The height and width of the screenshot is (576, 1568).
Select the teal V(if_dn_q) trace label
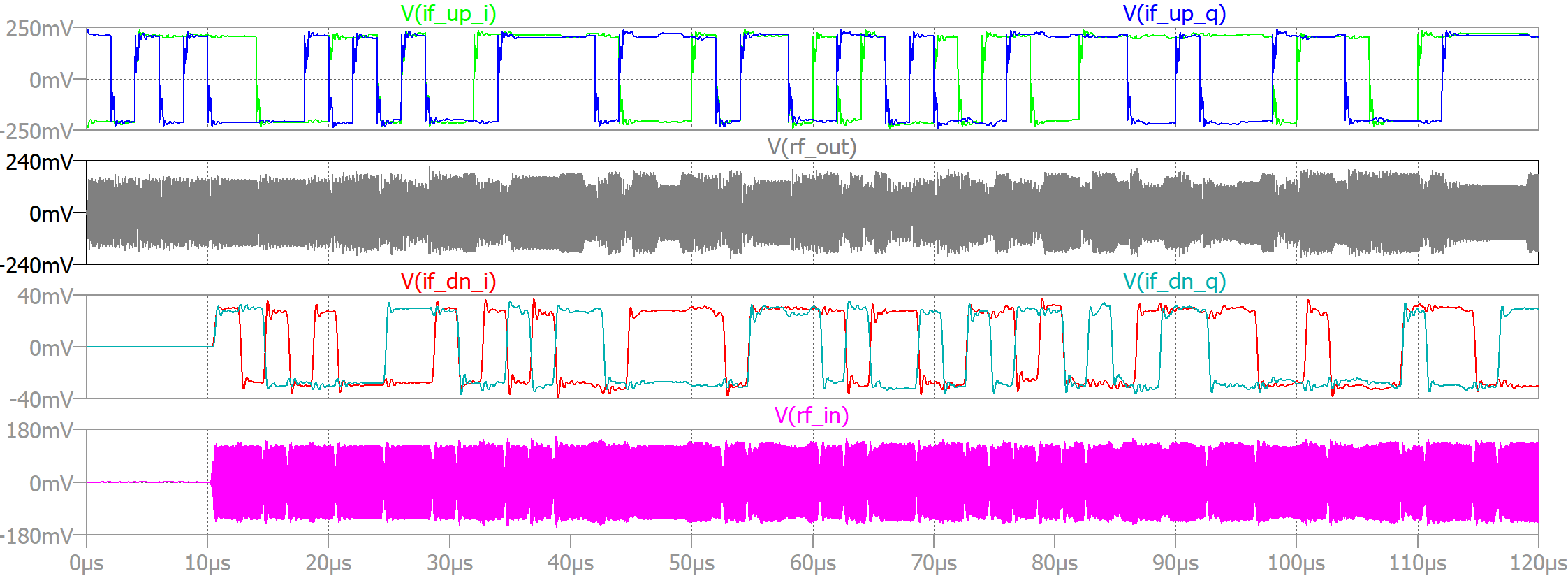click(x=1174, y=281)
